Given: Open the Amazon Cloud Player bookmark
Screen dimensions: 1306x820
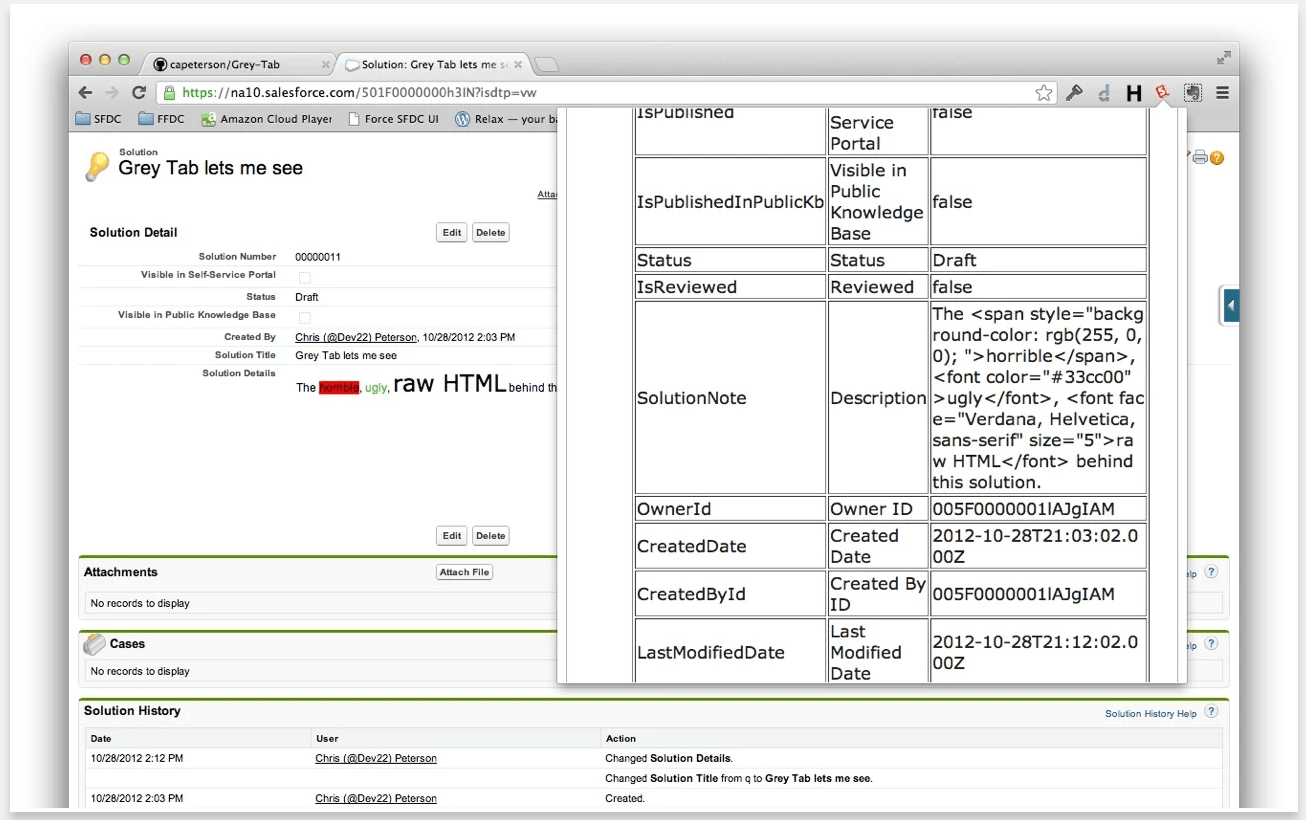Looking at the screenshot, I should [x=266, y=119].
